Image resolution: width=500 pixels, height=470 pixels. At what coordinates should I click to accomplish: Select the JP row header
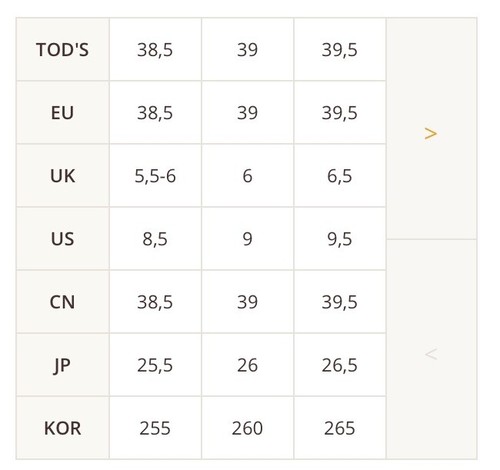click(63, 365)
